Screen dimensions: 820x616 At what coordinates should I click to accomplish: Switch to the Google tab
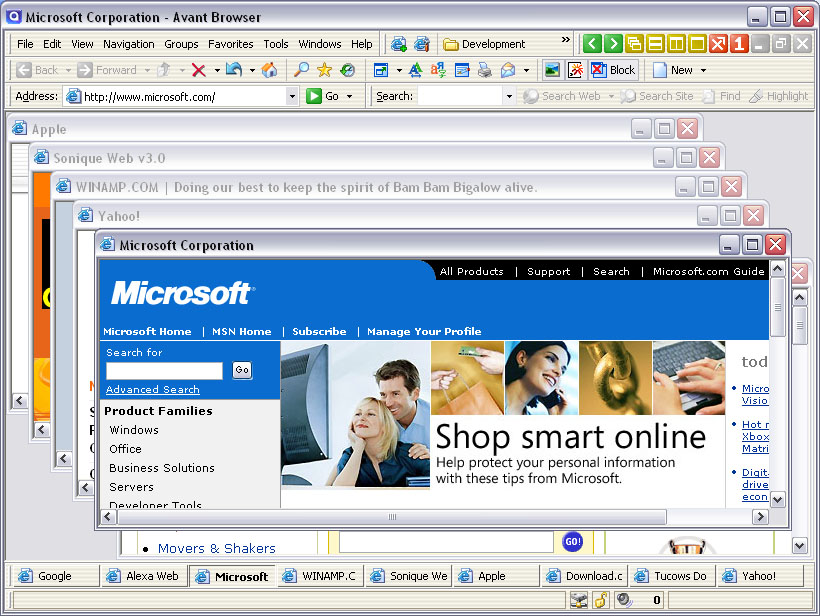point(55,576)
